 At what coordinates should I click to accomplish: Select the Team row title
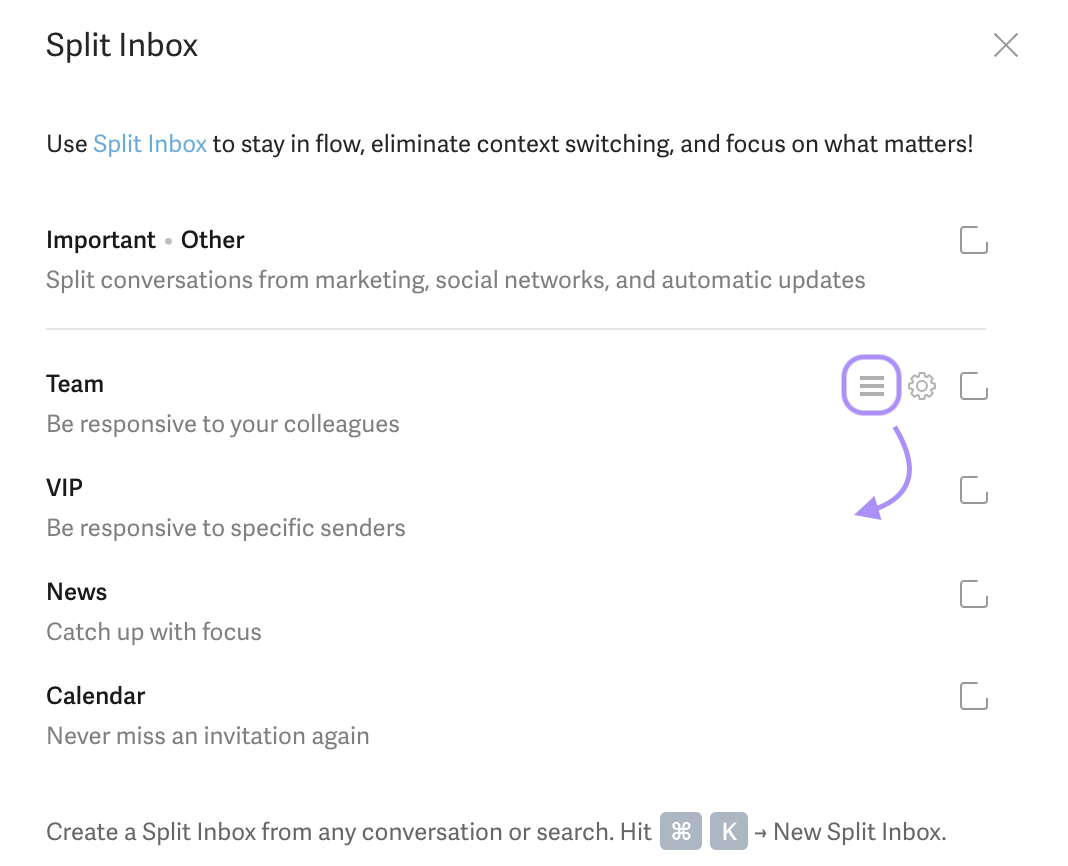coord(75,384)
